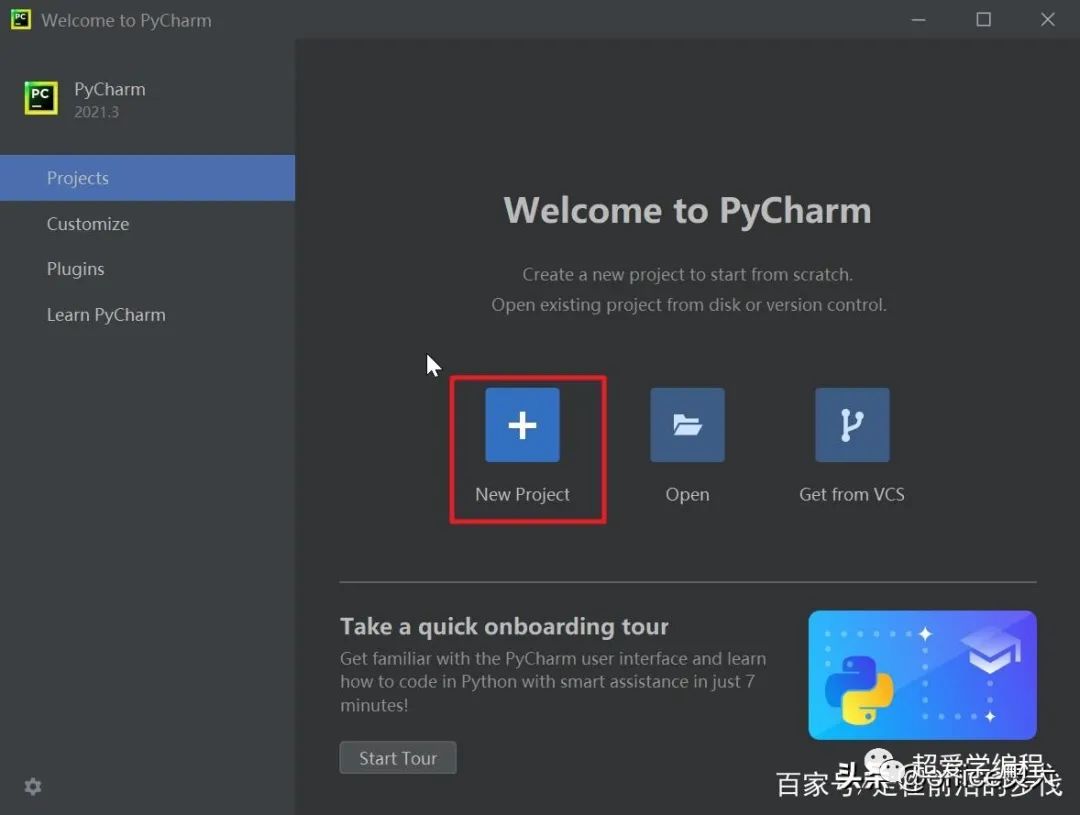Open the Plugins tab
The image size is (1080, 815).
(147, 269)
